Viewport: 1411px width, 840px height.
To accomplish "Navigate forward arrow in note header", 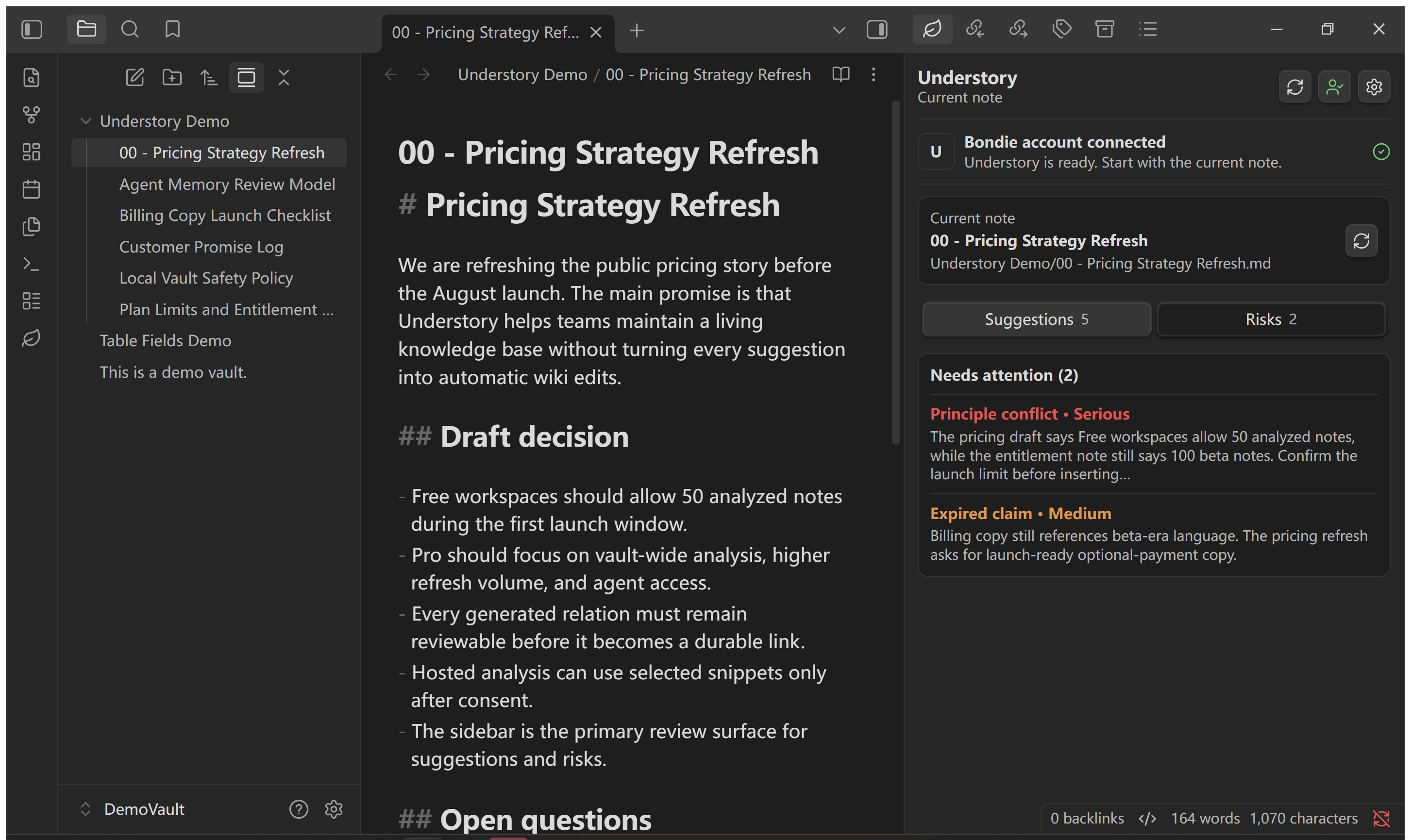I will click(423, 75).
